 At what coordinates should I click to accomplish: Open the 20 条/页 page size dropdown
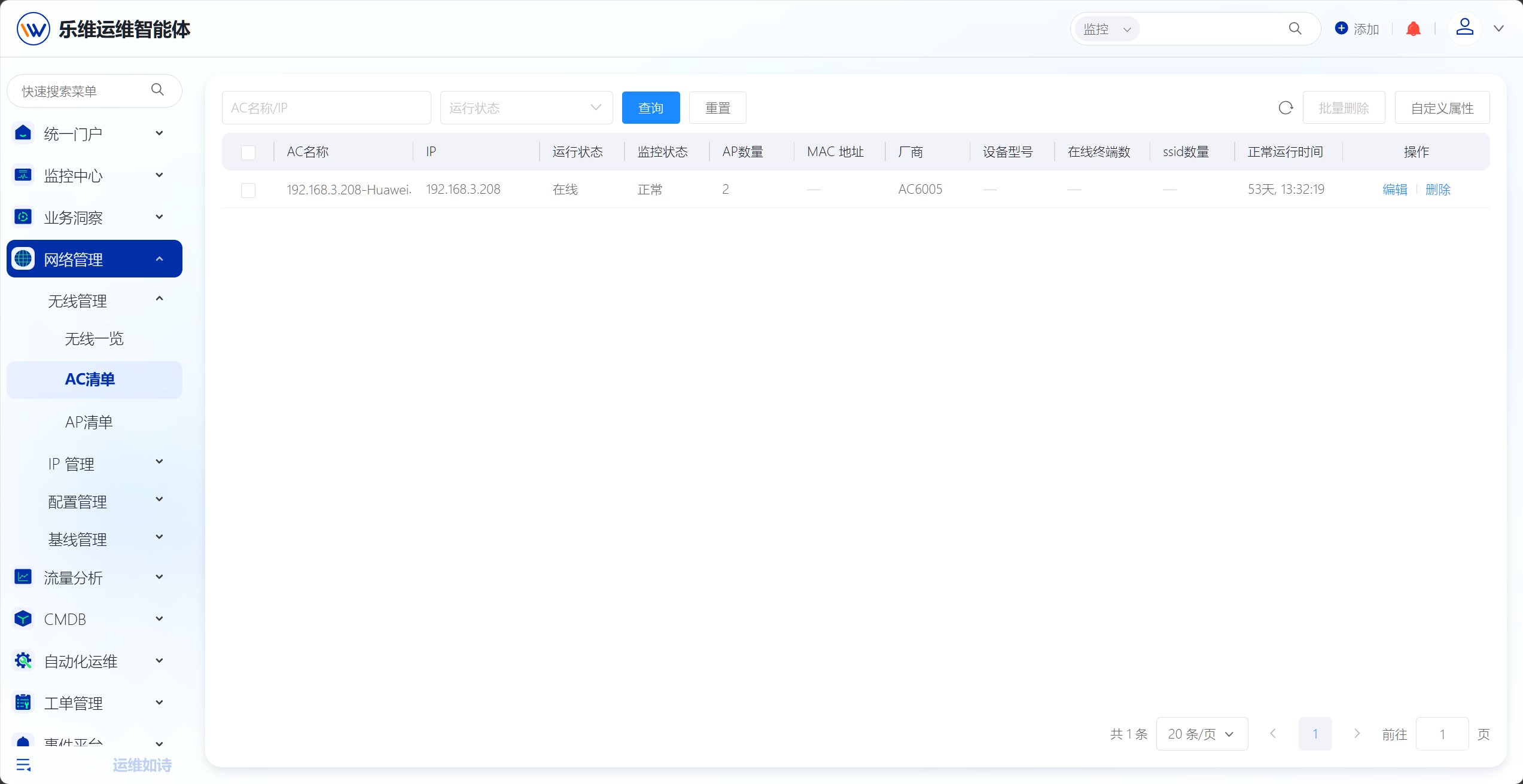coord(1202,734)
